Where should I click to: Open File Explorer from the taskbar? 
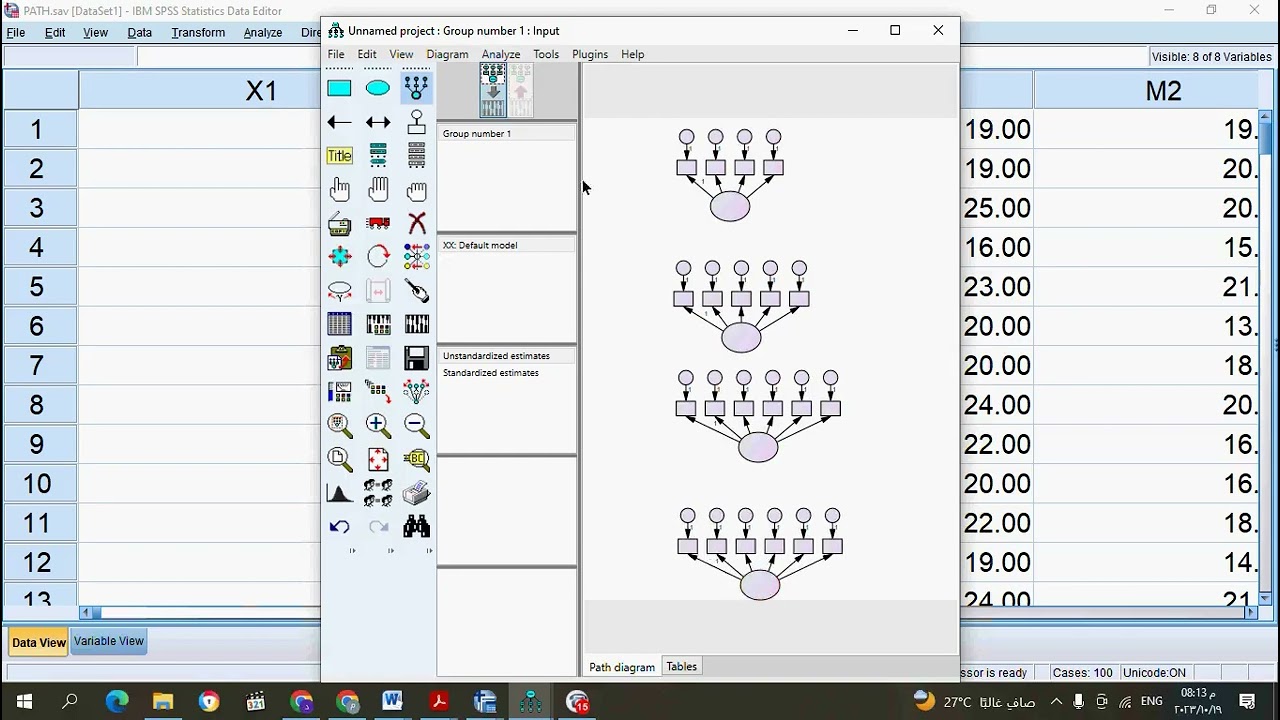coord(163,701)
